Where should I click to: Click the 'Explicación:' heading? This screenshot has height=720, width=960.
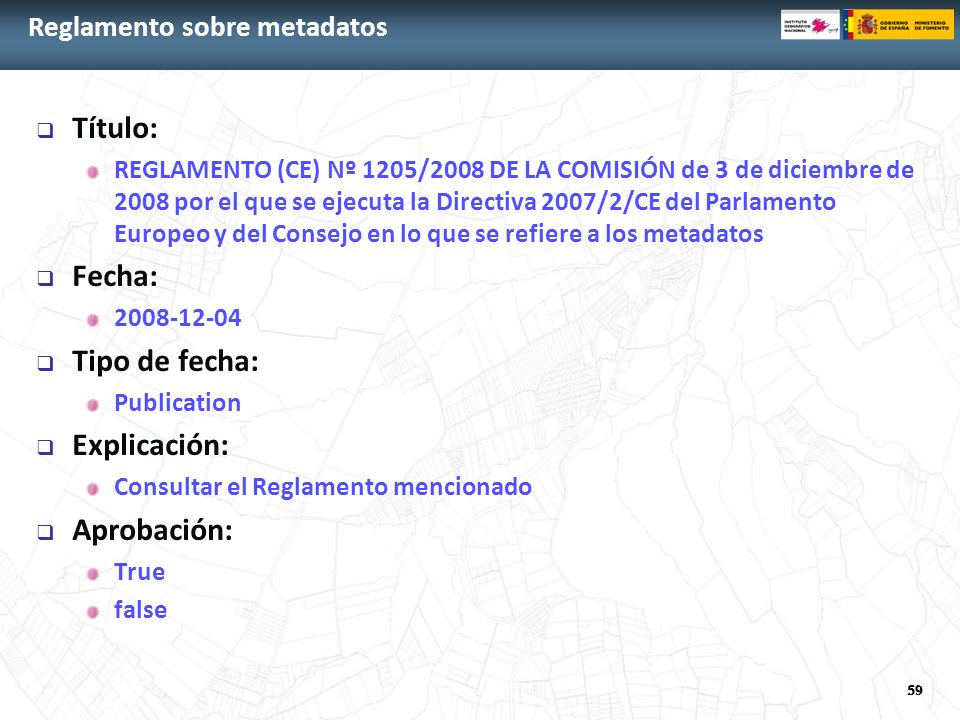point(151,446)
